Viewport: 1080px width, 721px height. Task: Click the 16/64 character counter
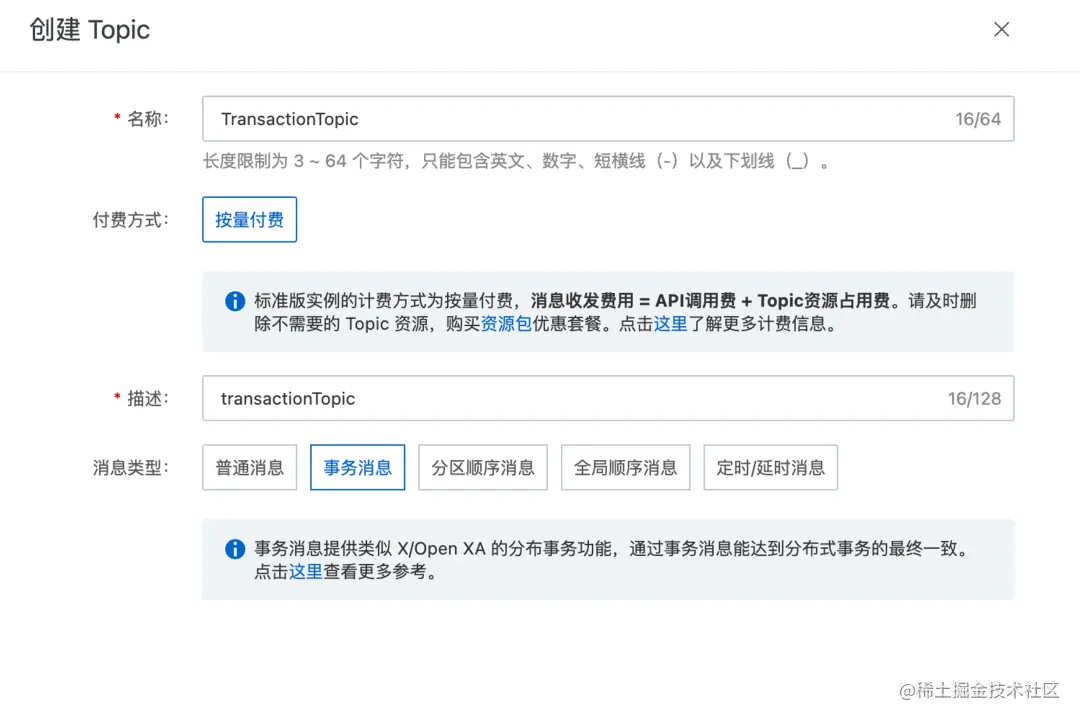pyautogui.click(x=977, y=119)
